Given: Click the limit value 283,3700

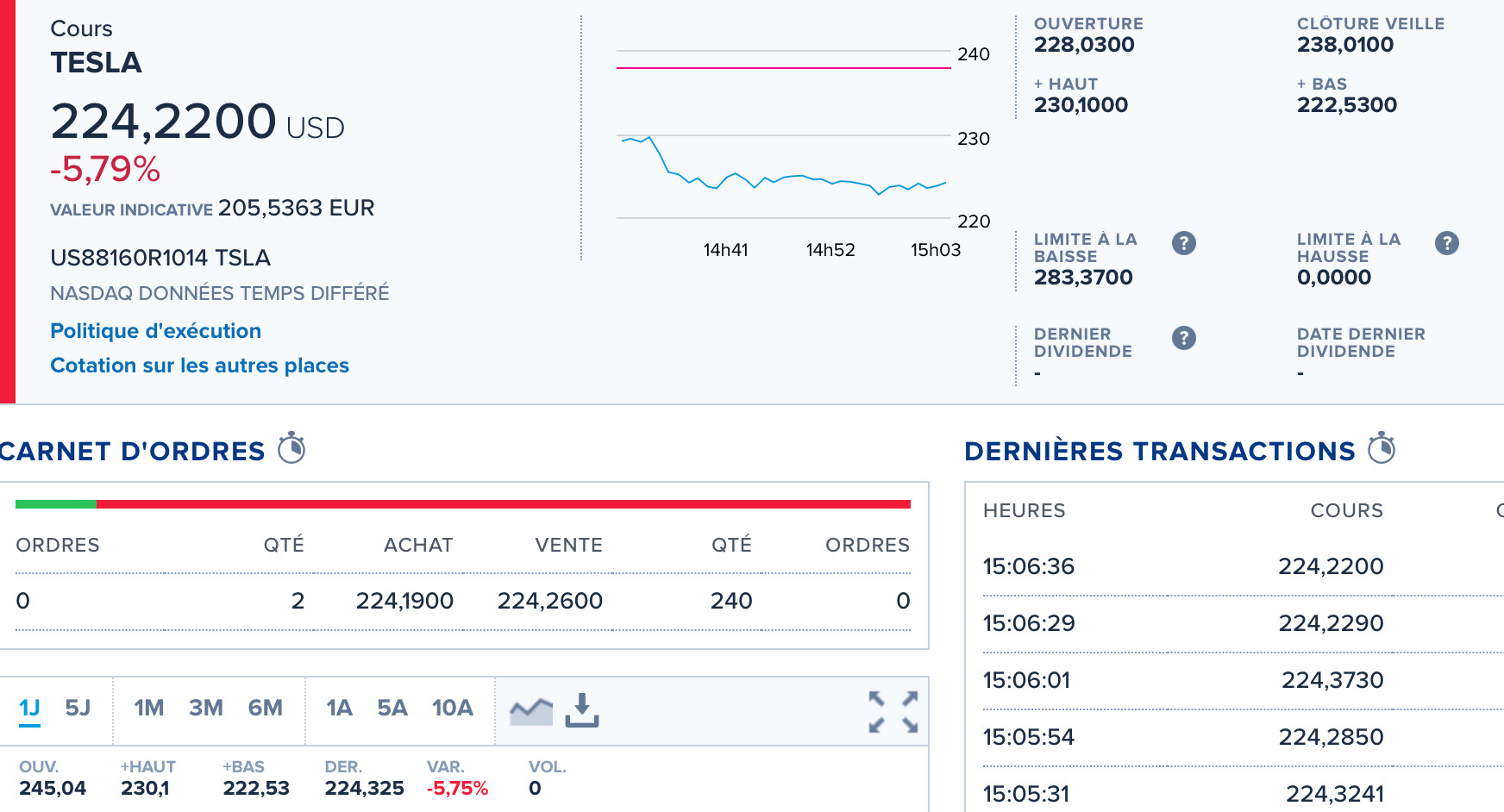Looking at the screenshot, I should click(x=1083, y=278).
